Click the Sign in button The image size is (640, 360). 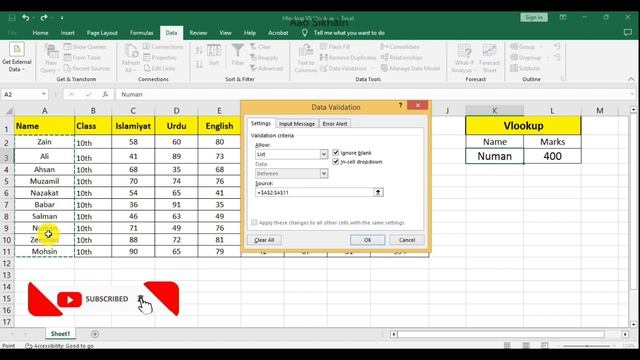point(534,18)
